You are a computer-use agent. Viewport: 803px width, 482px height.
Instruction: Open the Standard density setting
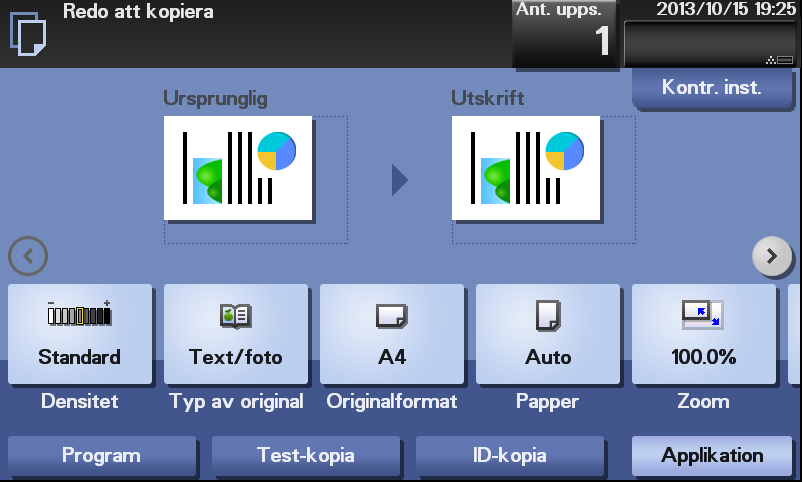(80, 334)
